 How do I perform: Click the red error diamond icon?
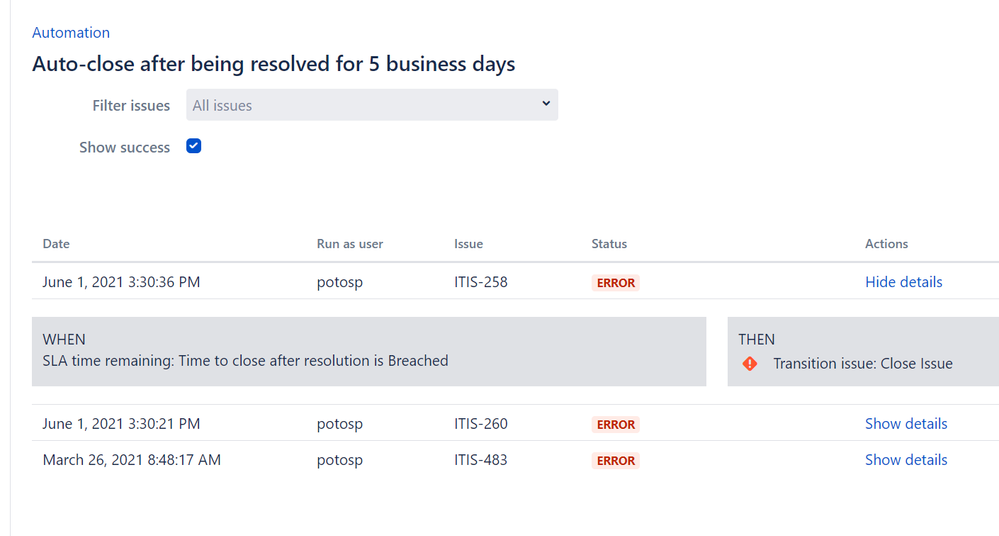coord(750,364)
